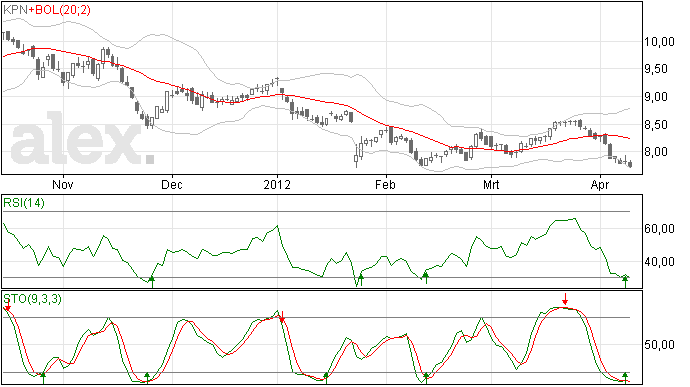690x387 pixels.
Task: Click the 60,00 RSI axis value
Action: [x=659, y=229]
